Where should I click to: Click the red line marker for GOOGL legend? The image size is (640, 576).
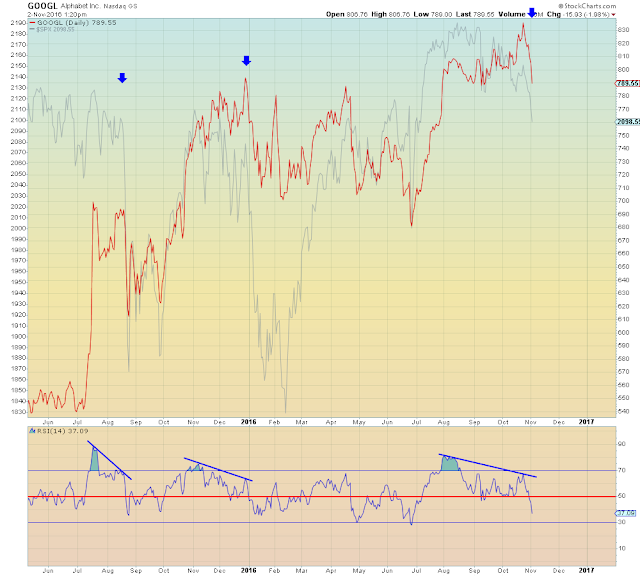point(32,23)
